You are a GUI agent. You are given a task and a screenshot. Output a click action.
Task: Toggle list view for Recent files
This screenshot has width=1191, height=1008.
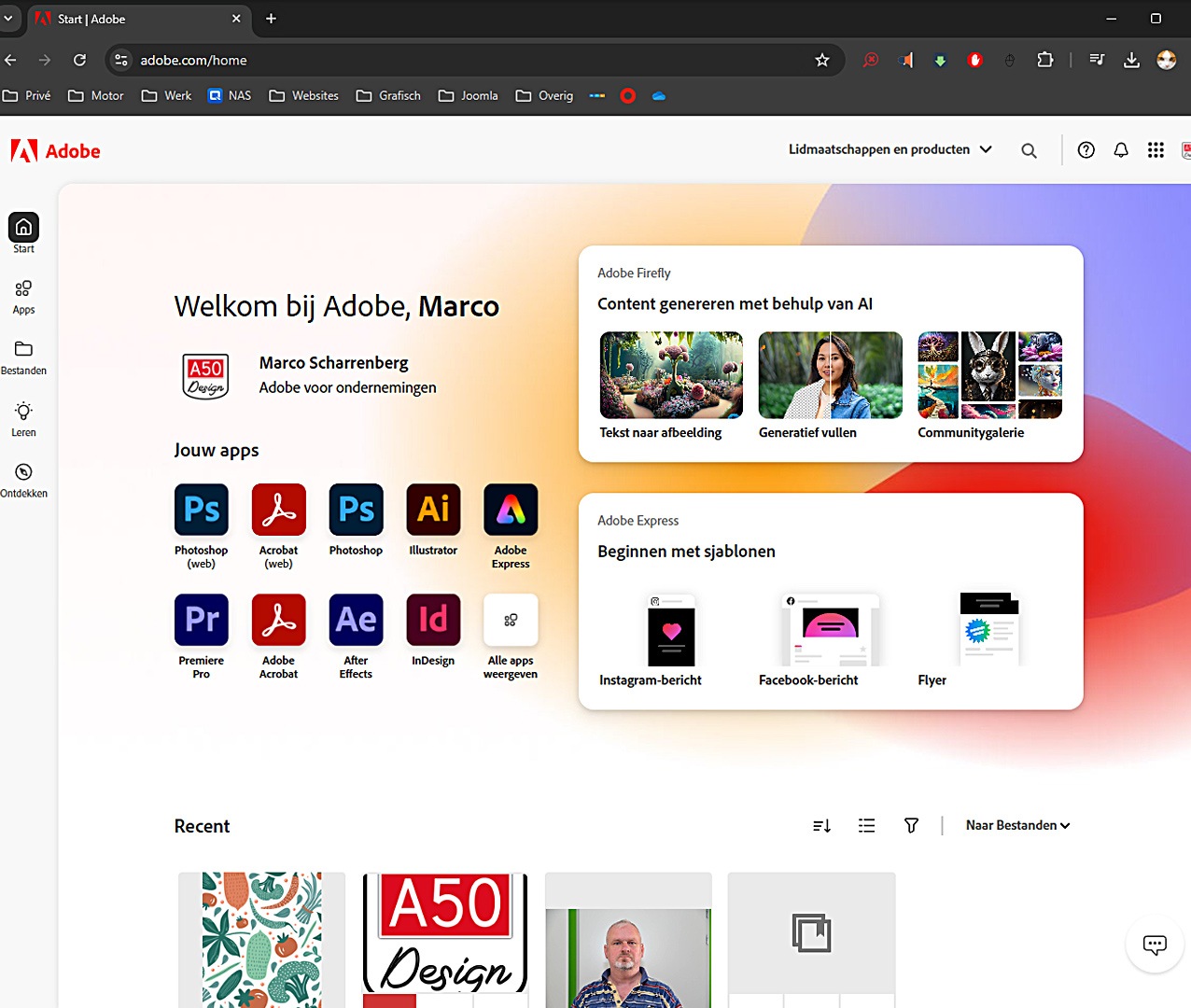(x=866, y=826)
